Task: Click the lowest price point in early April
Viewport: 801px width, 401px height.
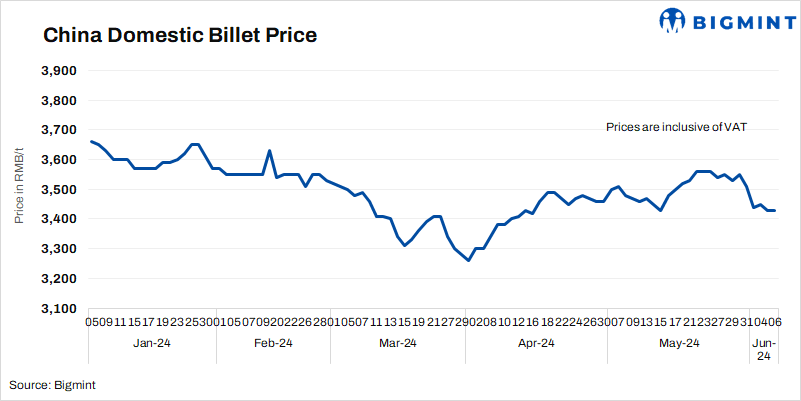Action: point(468,260)
